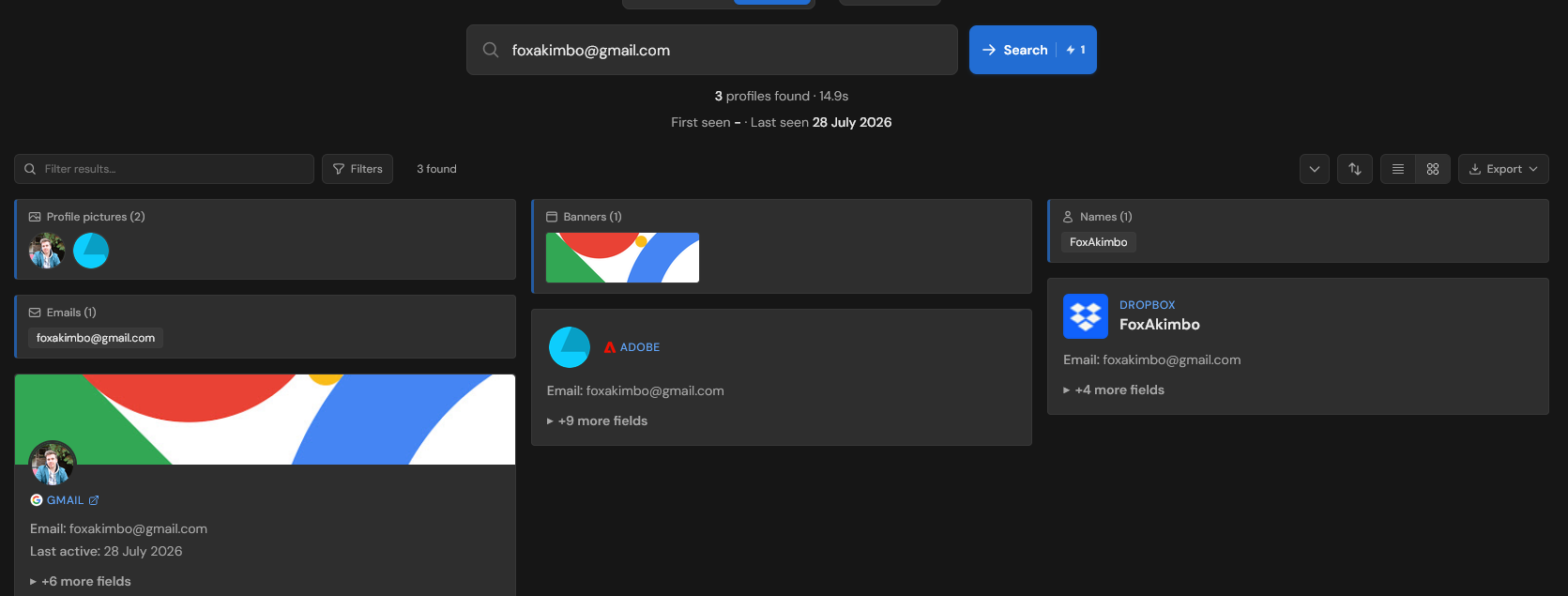Click the external-link icon beside GMAIL
Image resolution: width=1568 pixels, height=596 pixels.
(x=94, y=500)
